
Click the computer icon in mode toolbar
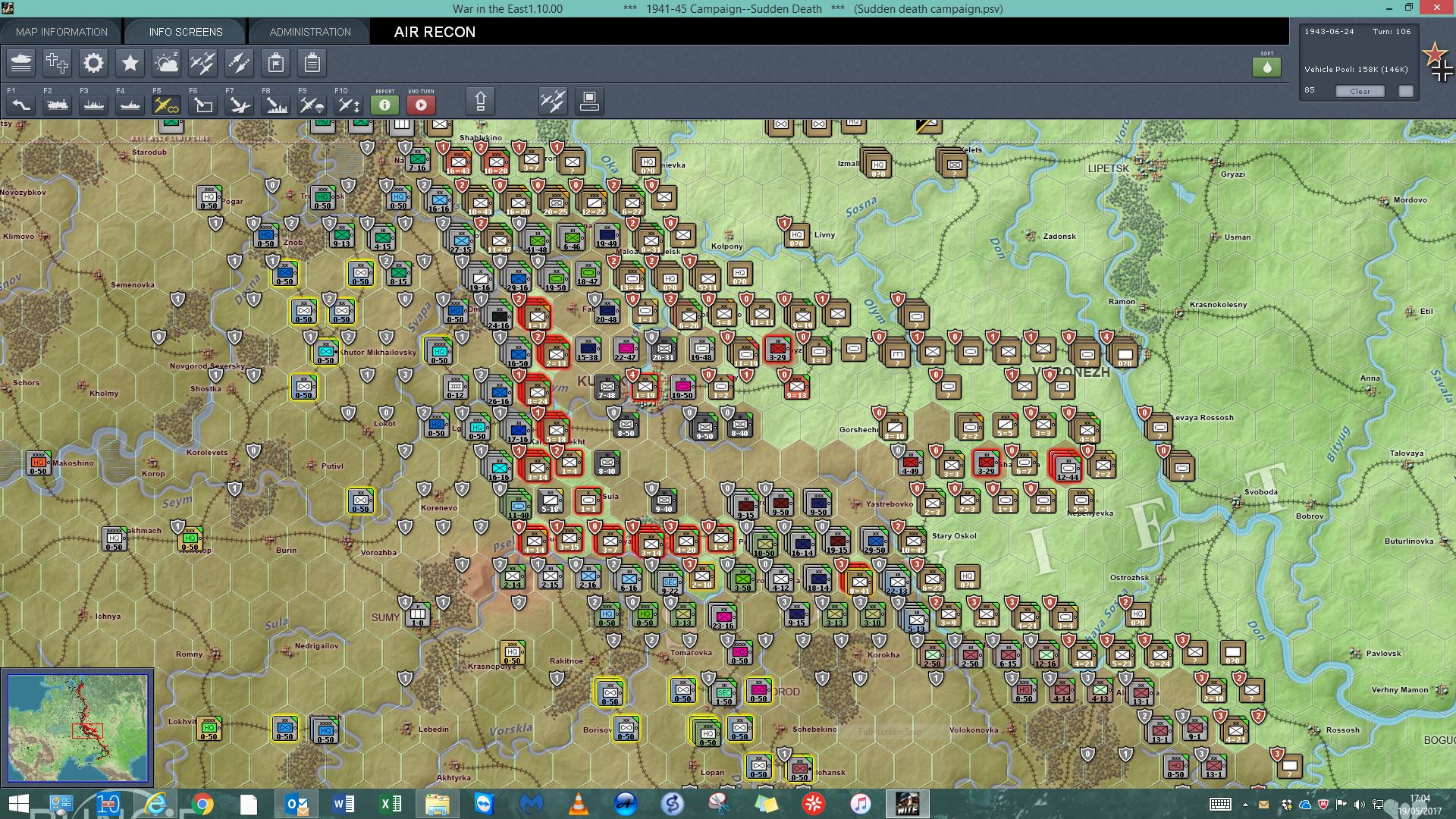pyautogui.click(x=589, y=101)
